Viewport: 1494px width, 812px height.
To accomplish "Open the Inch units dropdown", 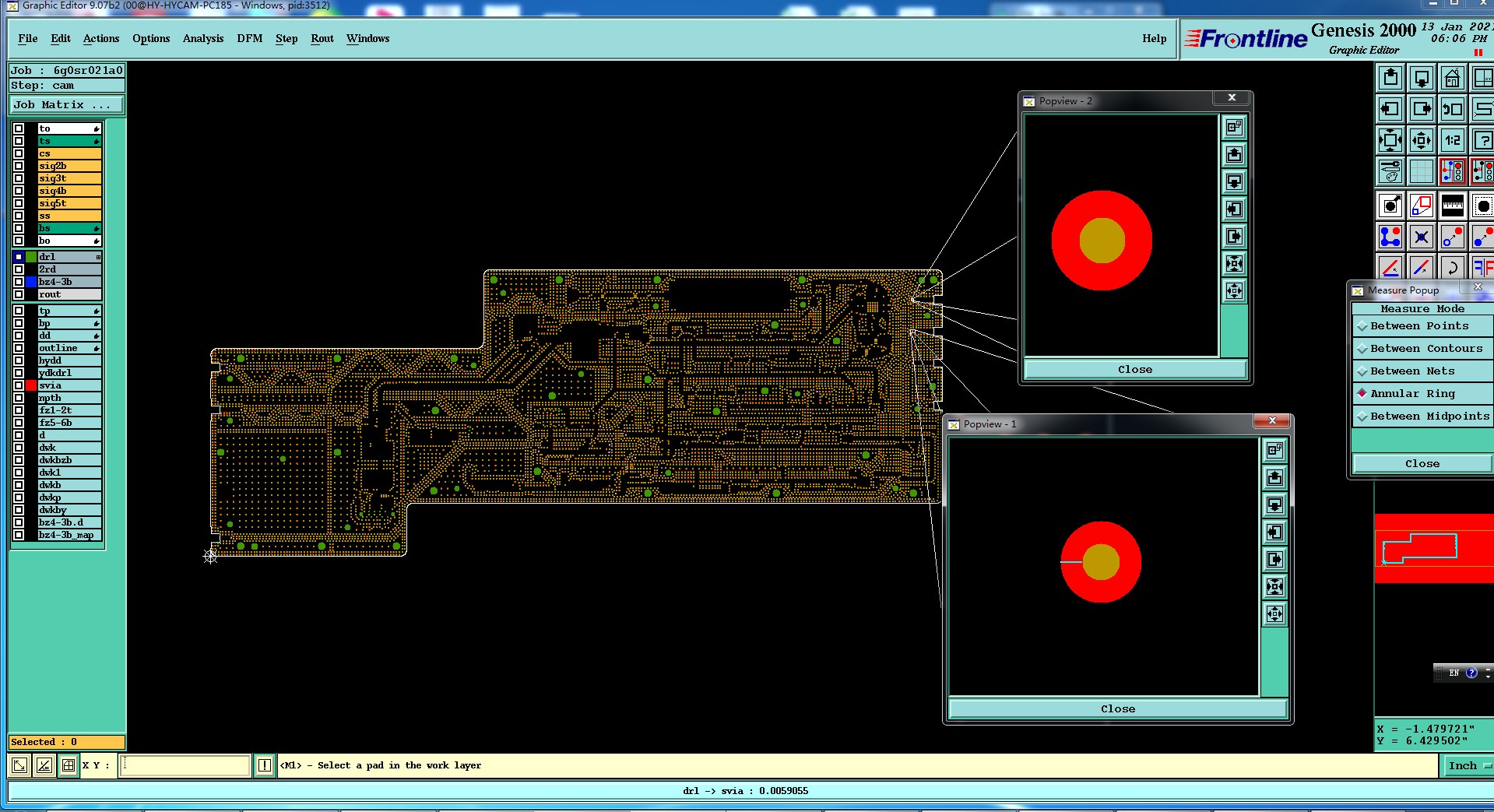I will [1468, 765].
